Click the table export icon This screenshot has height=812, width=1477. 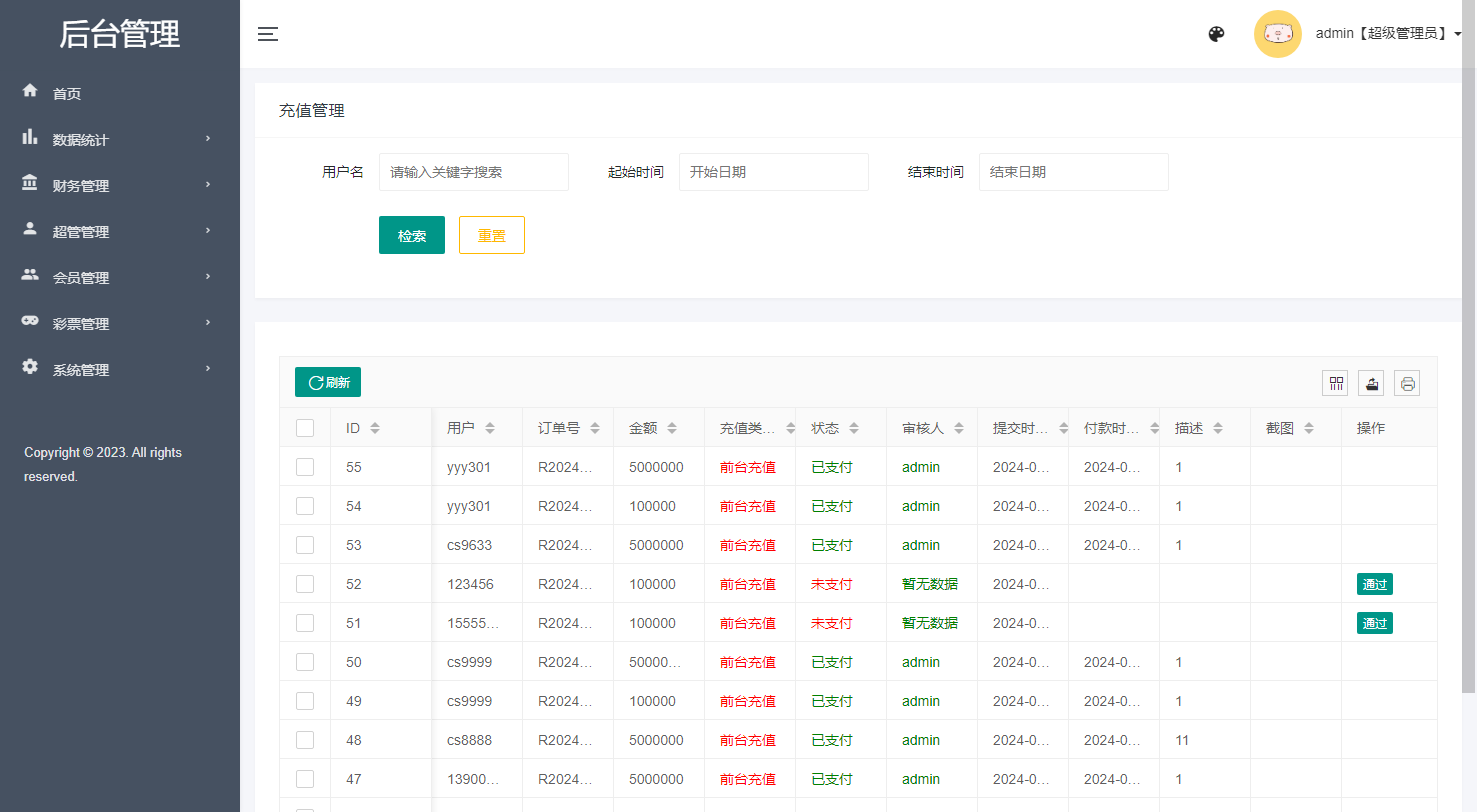(x=1371, y=383)
